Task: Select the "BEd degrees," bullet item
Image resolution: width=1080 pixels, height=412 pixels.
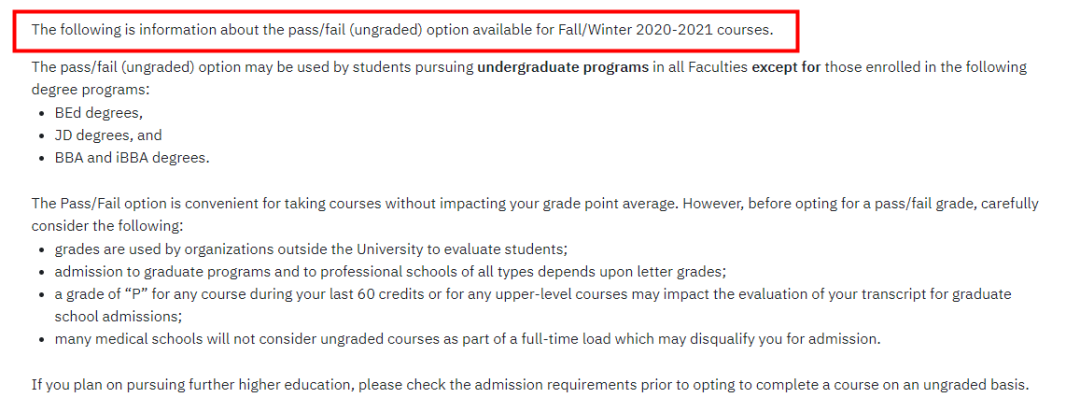Action: click(98, 113)
